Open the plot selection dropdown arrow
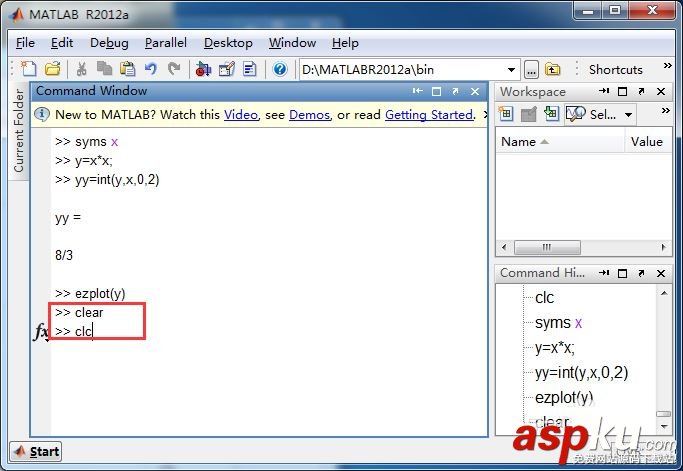This screenshot has height=471, width=683. point(628,115)
